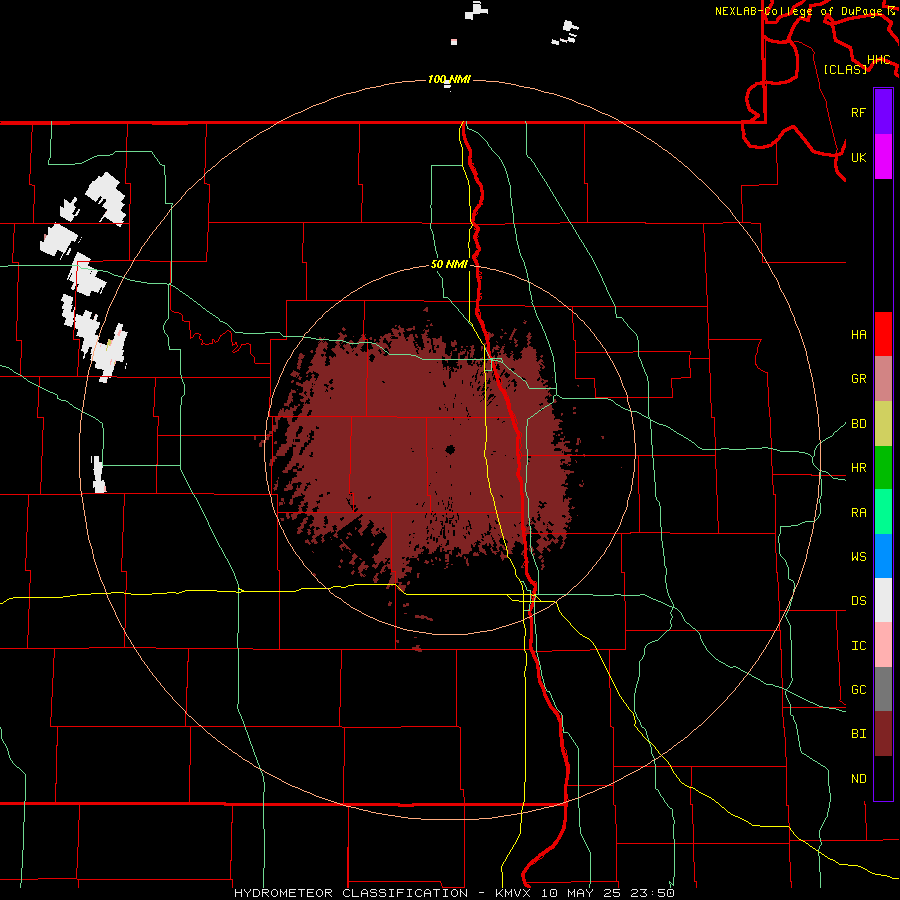Click the 'UK' legend label
Screen dimensions: 900x900
859,157
